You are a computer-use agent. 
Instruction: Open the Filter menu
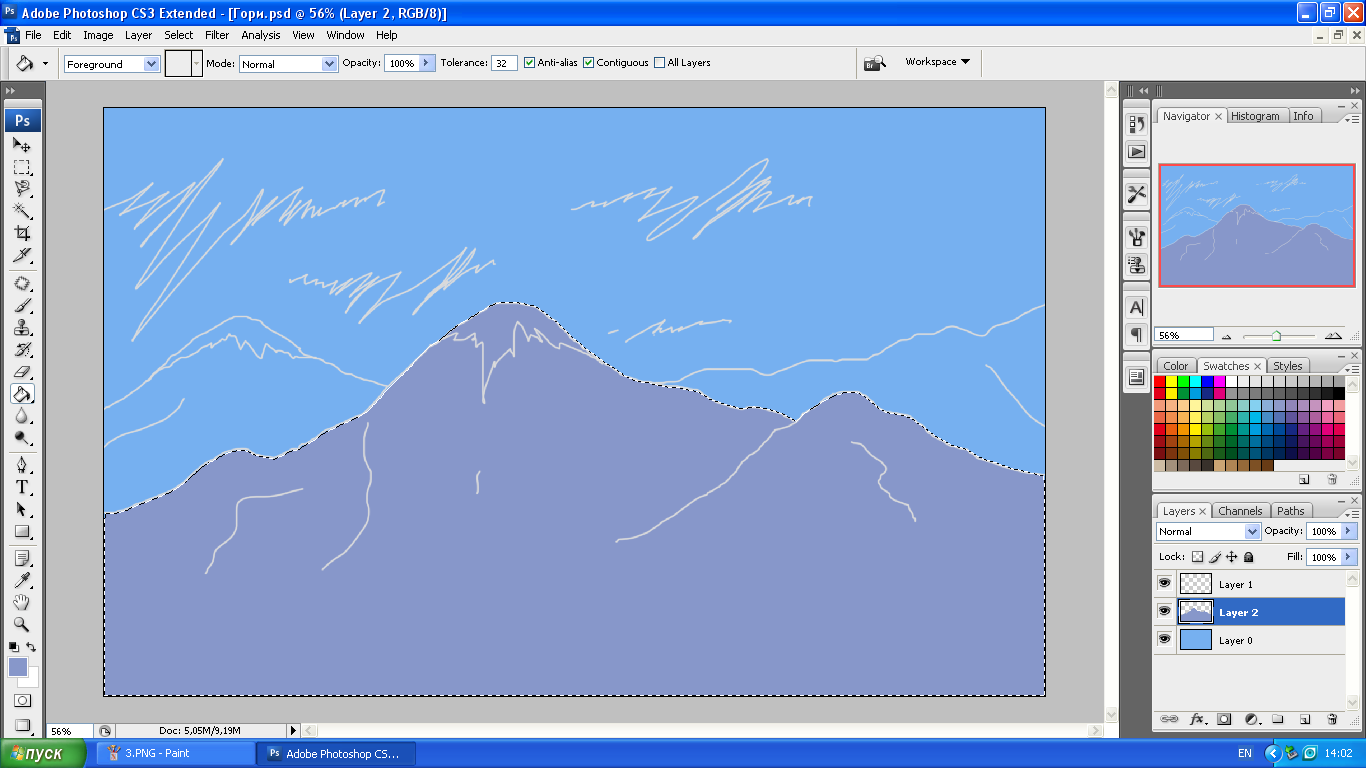click(x=217, y=35)
